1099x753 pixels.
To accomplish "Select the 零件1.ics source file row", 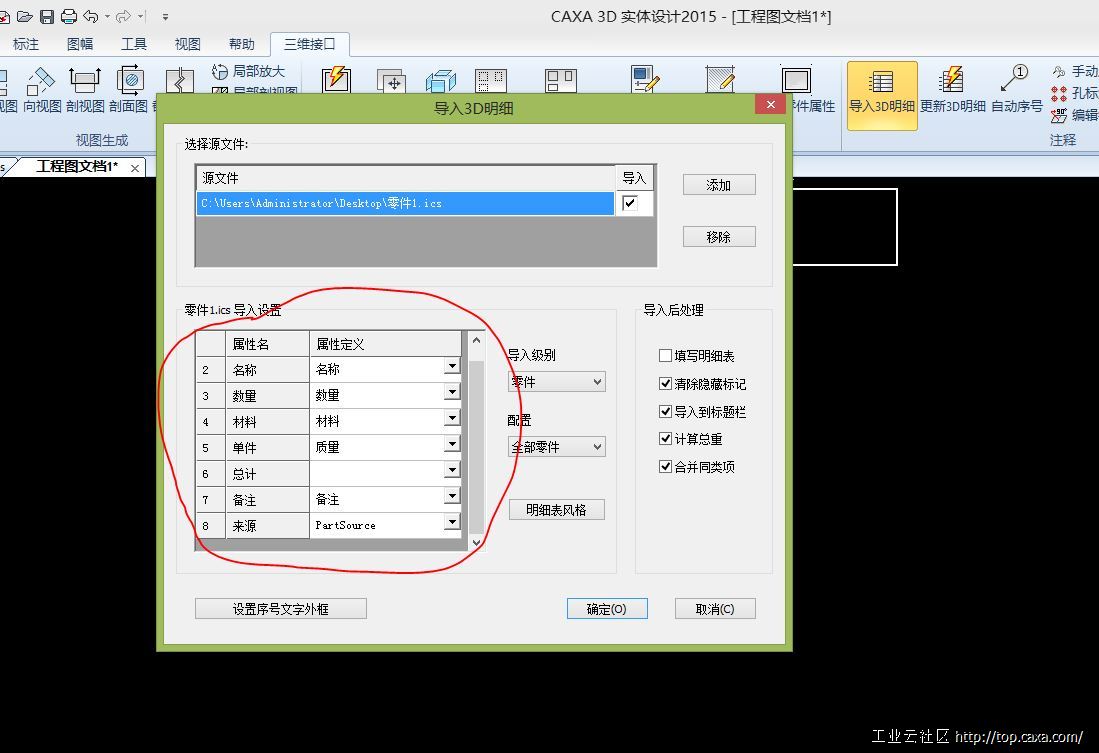I will 404,203.
